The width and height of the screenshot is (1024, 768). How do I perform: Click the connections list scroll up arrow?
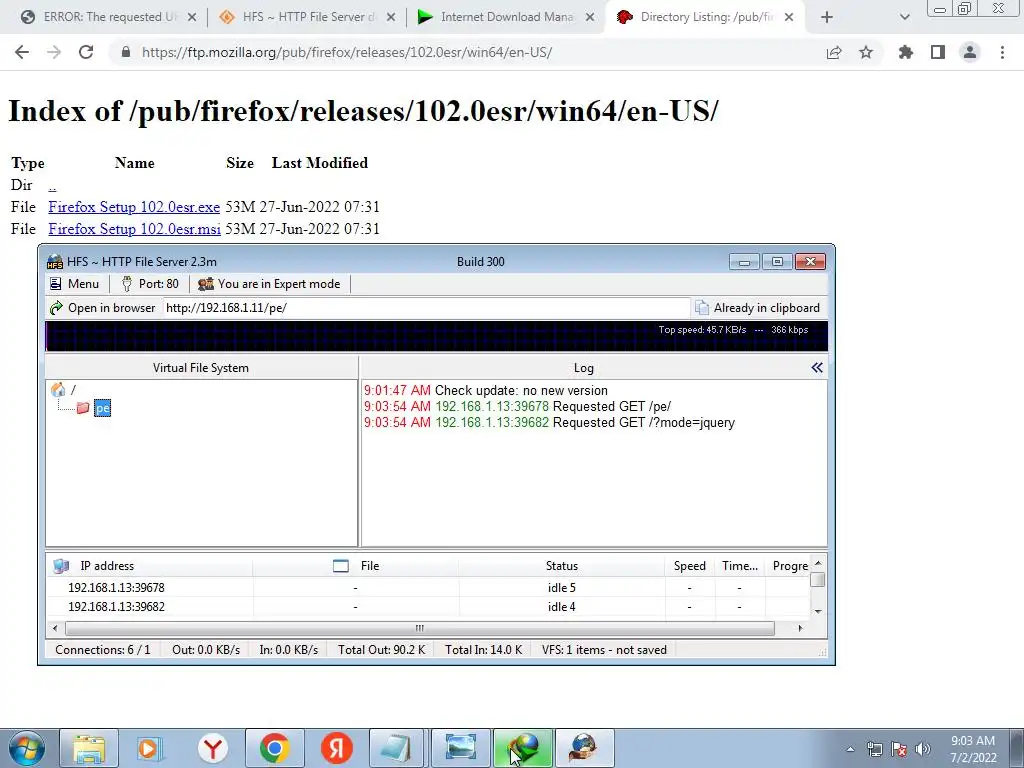point(818,563)
